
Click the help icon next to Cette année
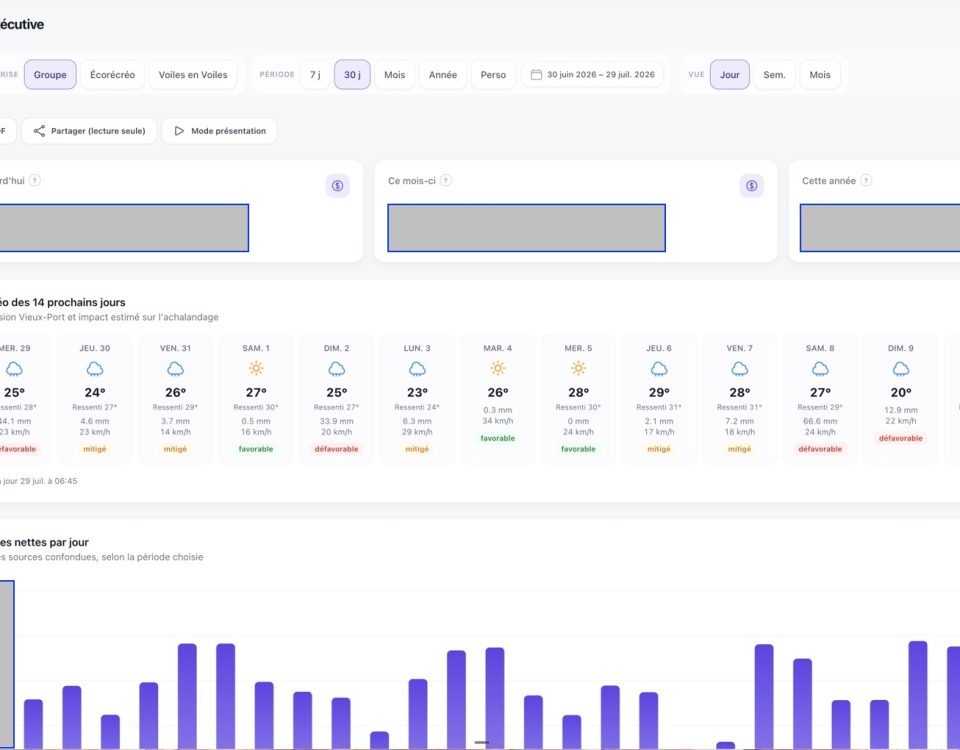pos(866,181)
